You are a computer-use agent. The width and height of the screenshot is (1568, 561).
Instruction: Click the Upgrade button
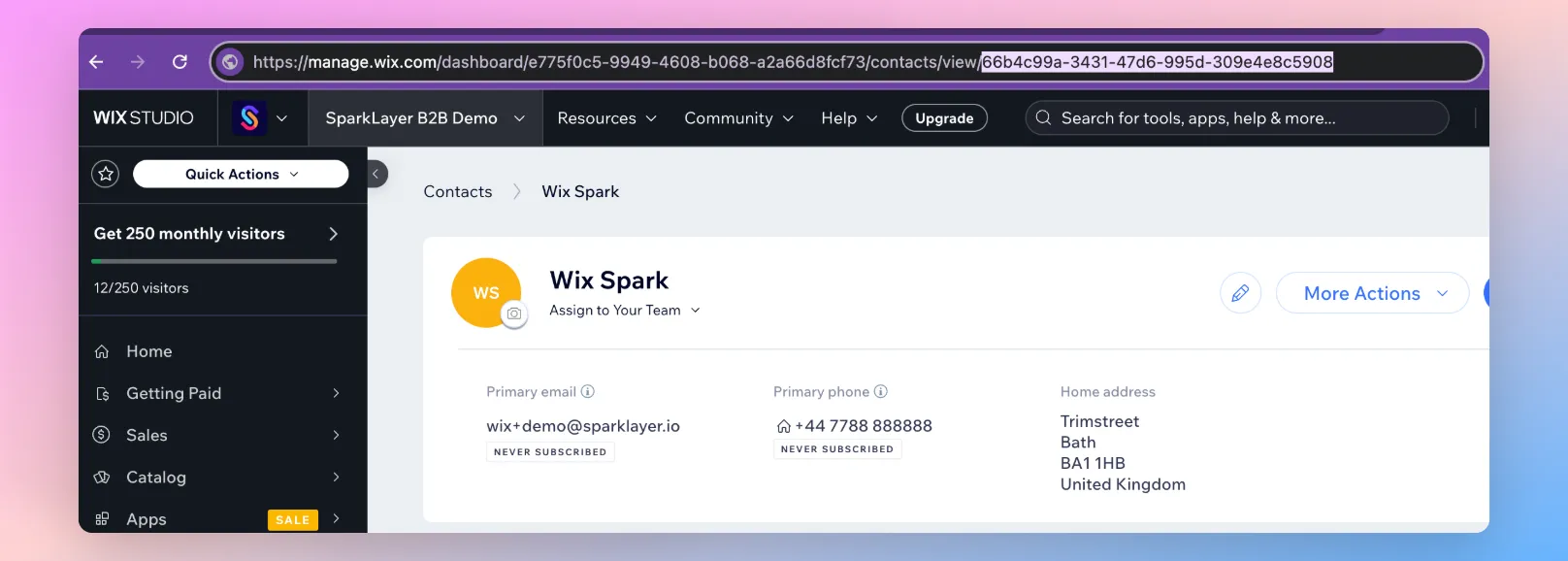(944, 118)
